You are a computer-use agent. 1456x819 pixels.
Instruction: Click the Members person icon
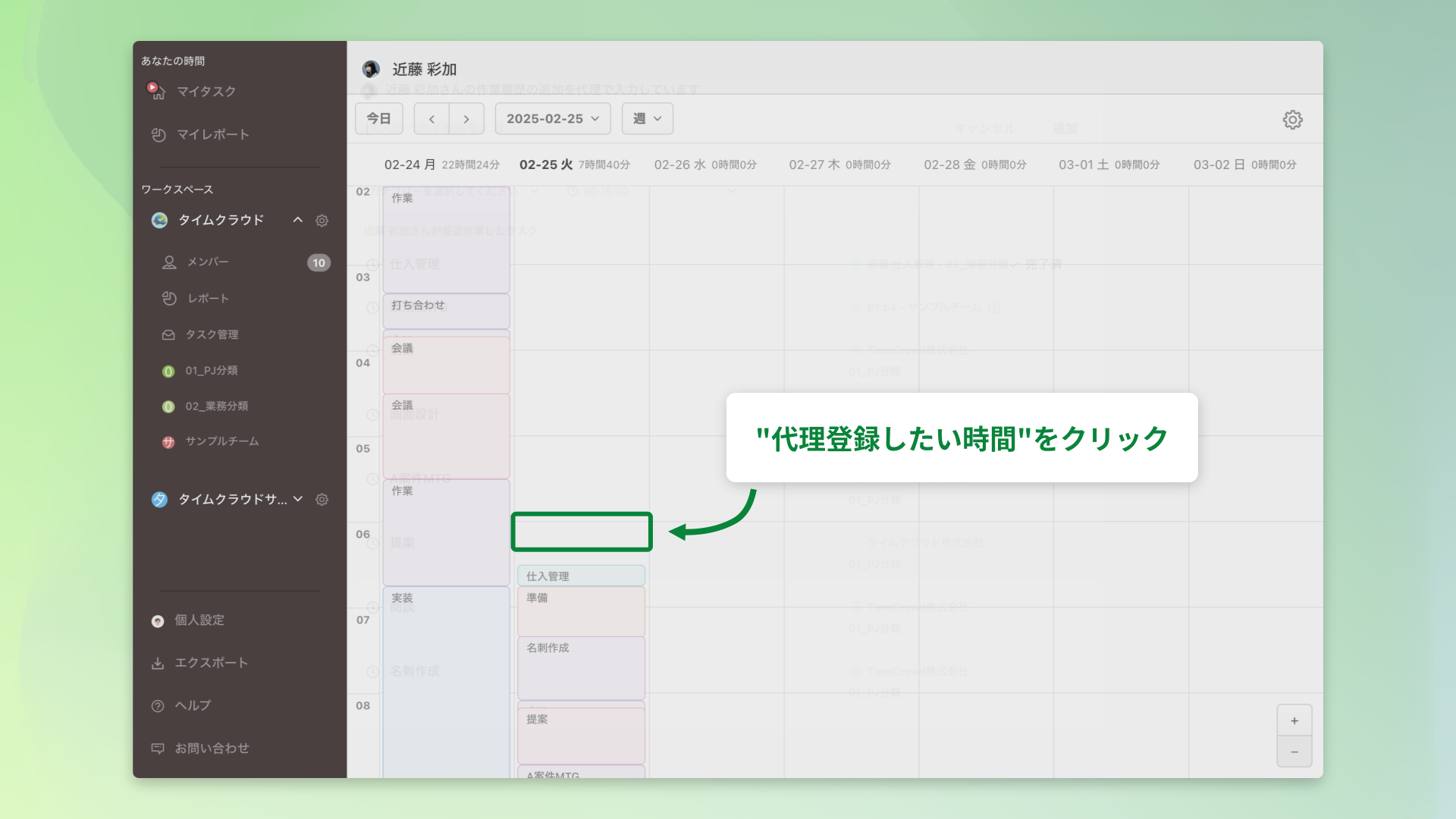tap(169, 262)
